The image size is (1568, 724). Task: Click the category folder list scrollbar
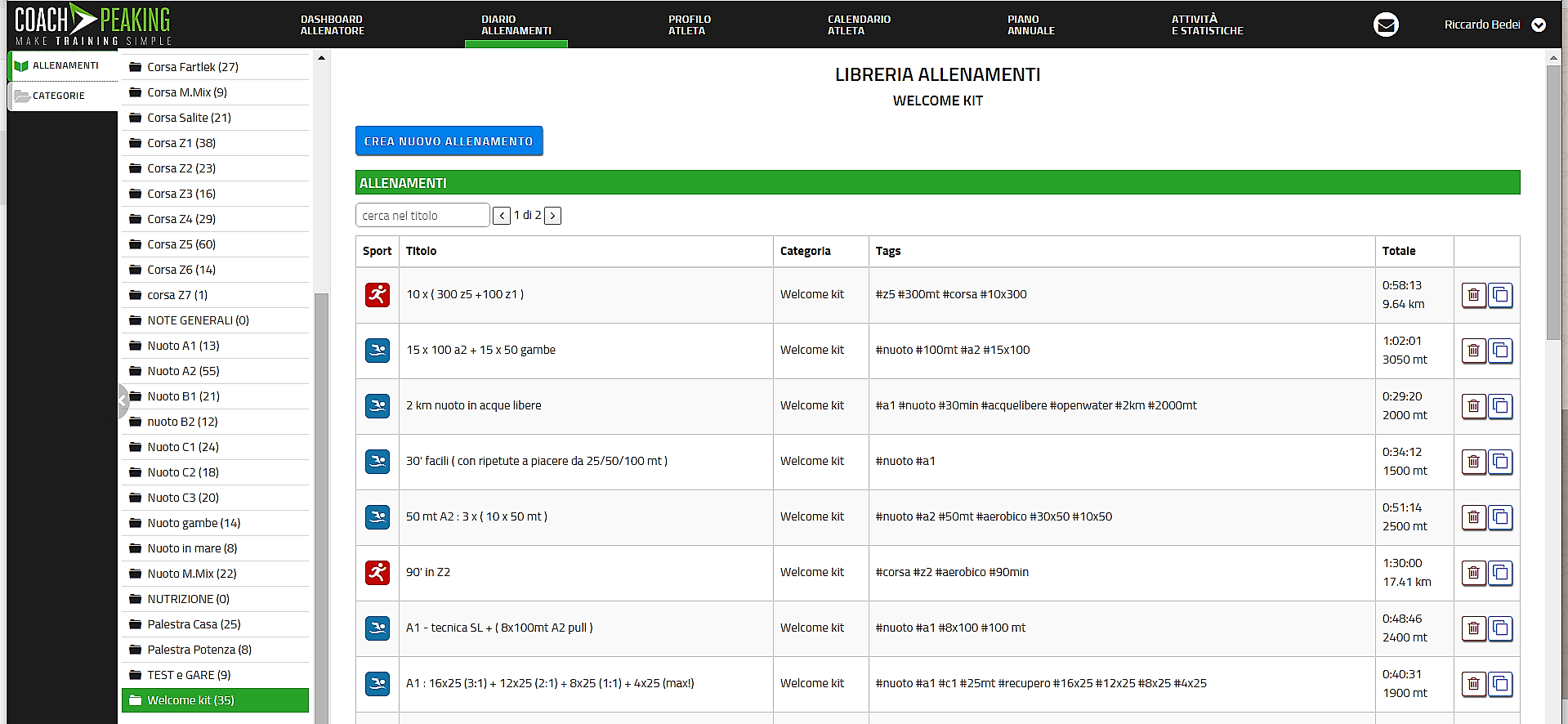(x=321, y=507)
